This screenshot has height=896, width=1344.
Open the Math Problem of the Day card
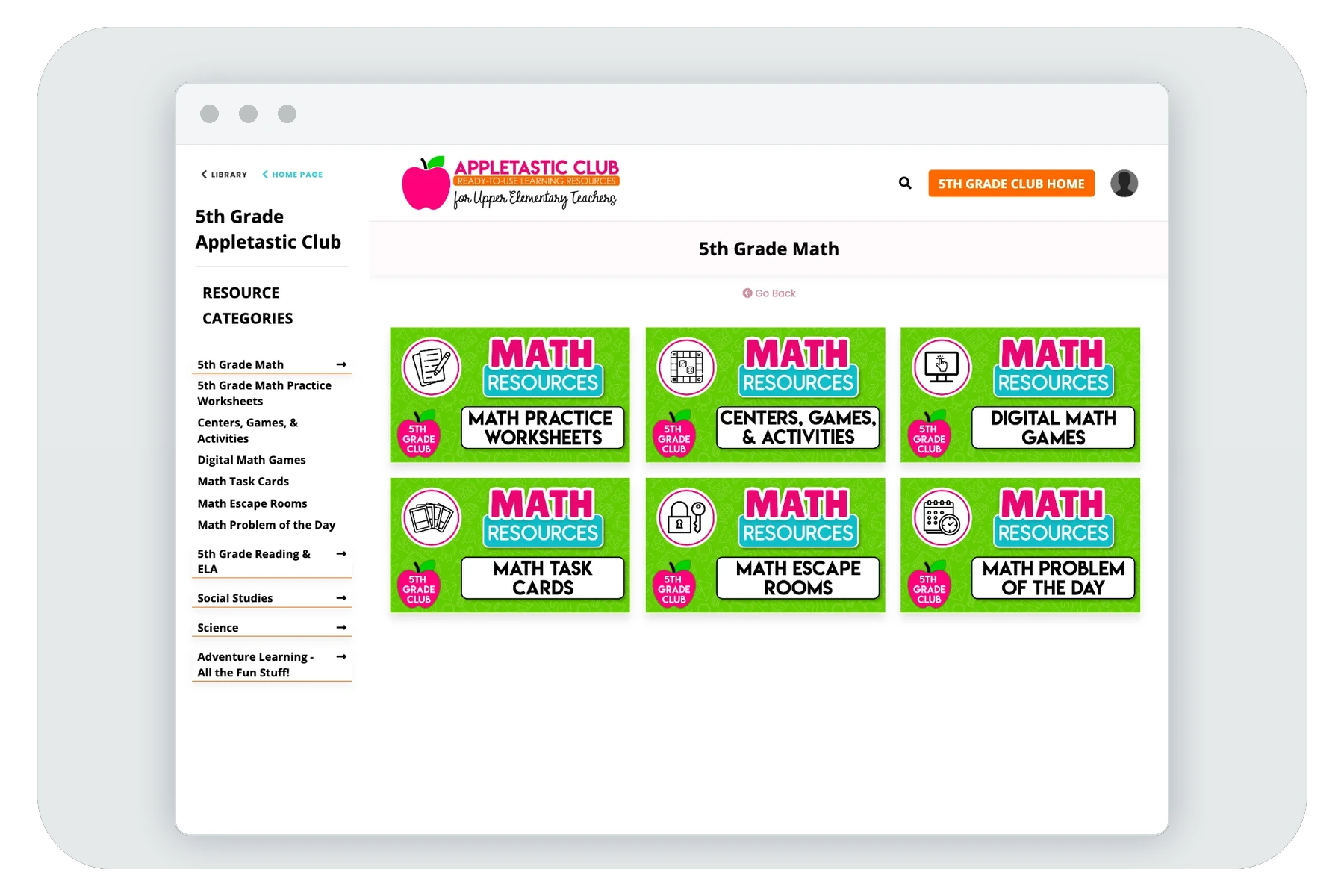(1020, 545)
